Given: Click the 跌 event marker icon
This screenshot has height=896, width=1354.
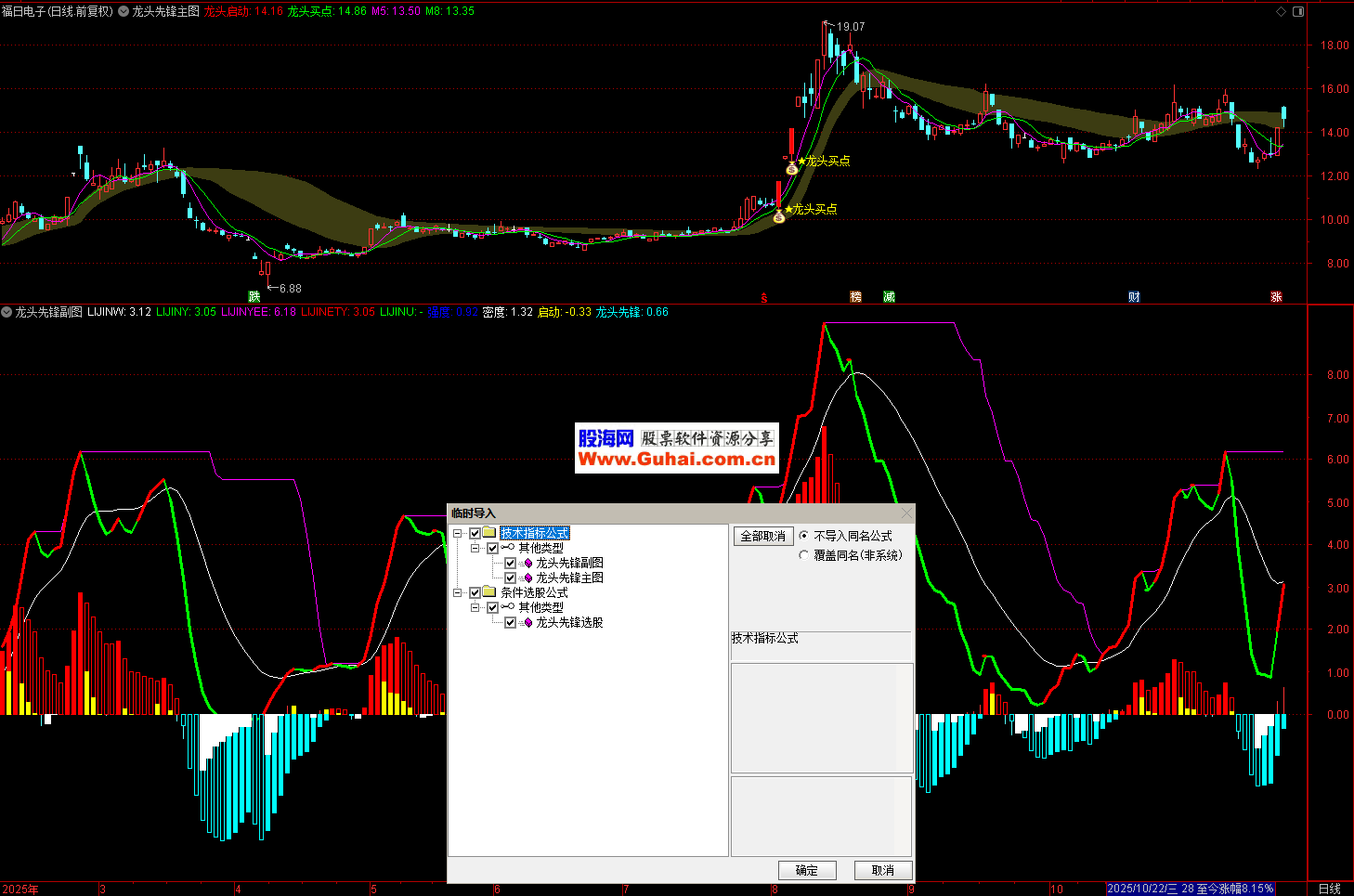Looking at the screenshot, I should 254,296.
